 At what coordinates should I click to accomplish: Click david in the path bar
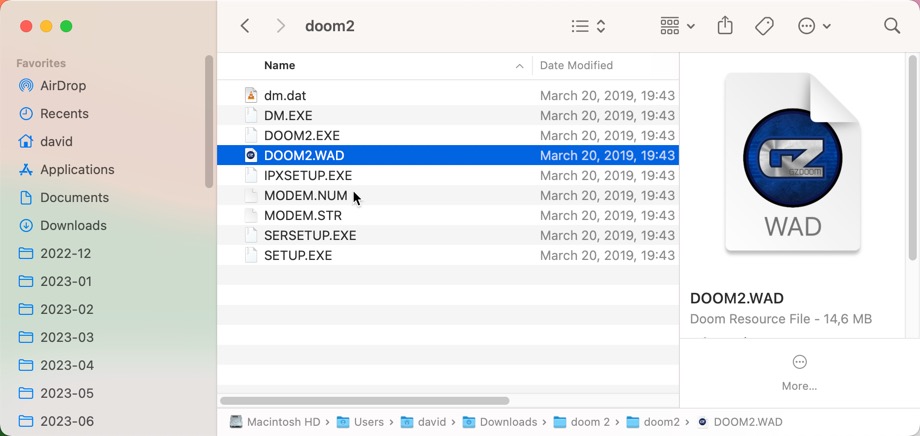pyautogui.click(x=423, y=422)
